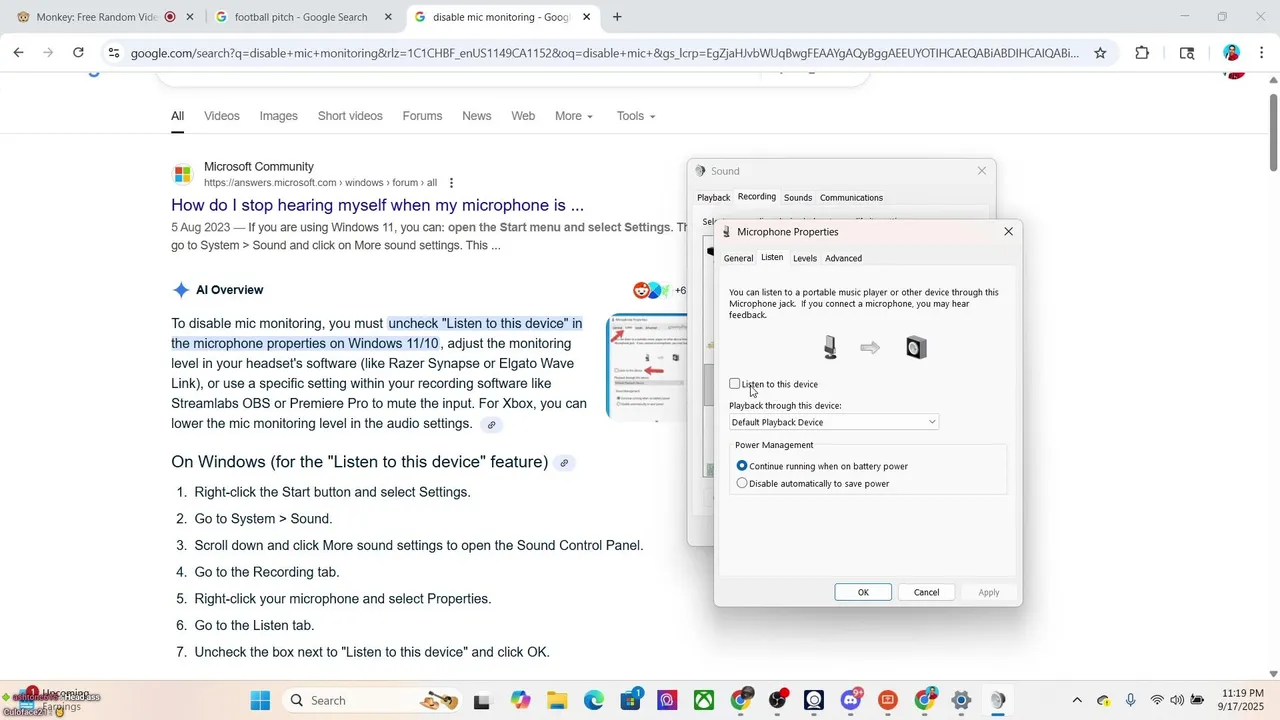The height and width of the screenshot is (720, 1280).
Task: Switch to the Levels tab in Microphone Properties
Action: coord(805,258)
